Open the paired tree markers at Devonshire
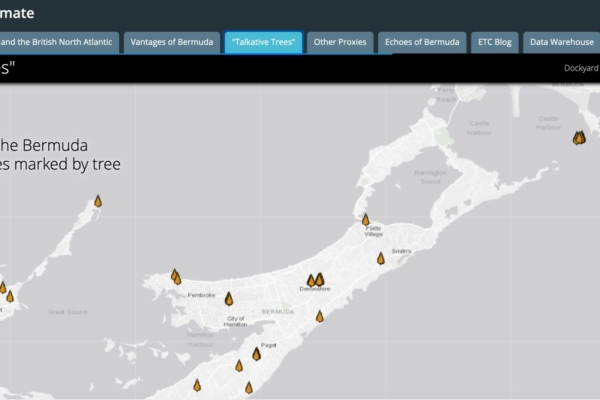Screen dimensions: 600x400 click(x=315, y=280)
